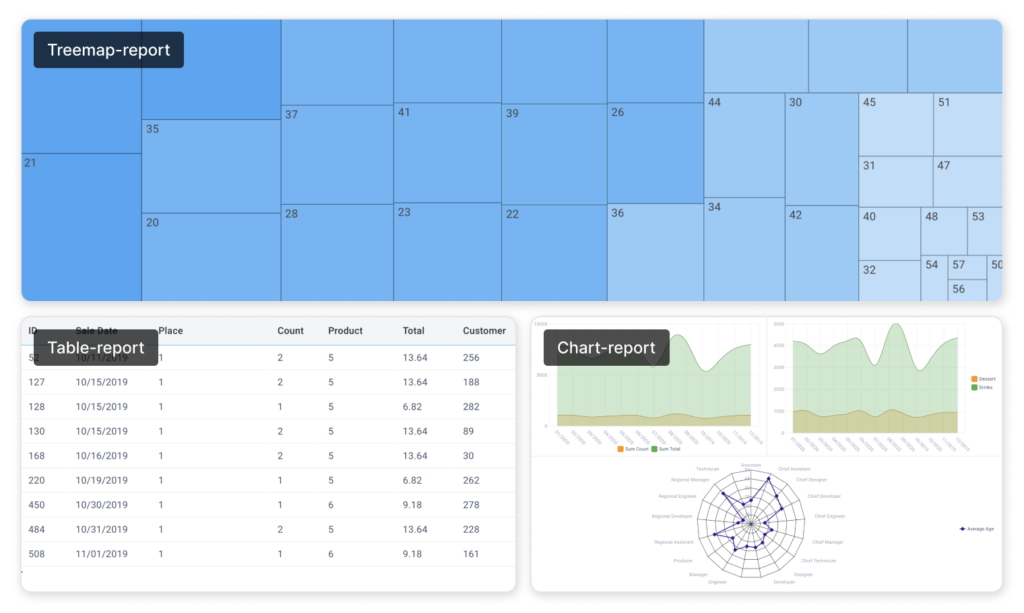Toggle the green Drinks legend marker
The width and height of the screenshot is (1024, 613).
tap(974, 387)
